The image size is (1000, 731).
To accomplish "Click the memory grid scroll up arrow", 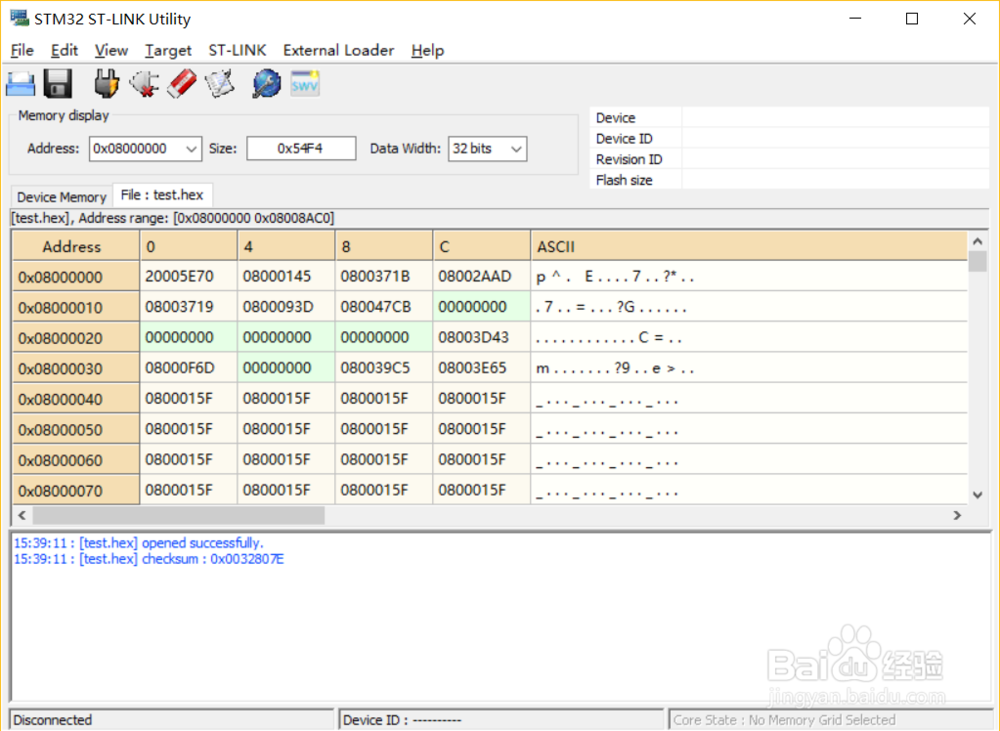I will [x=977, y=242].
